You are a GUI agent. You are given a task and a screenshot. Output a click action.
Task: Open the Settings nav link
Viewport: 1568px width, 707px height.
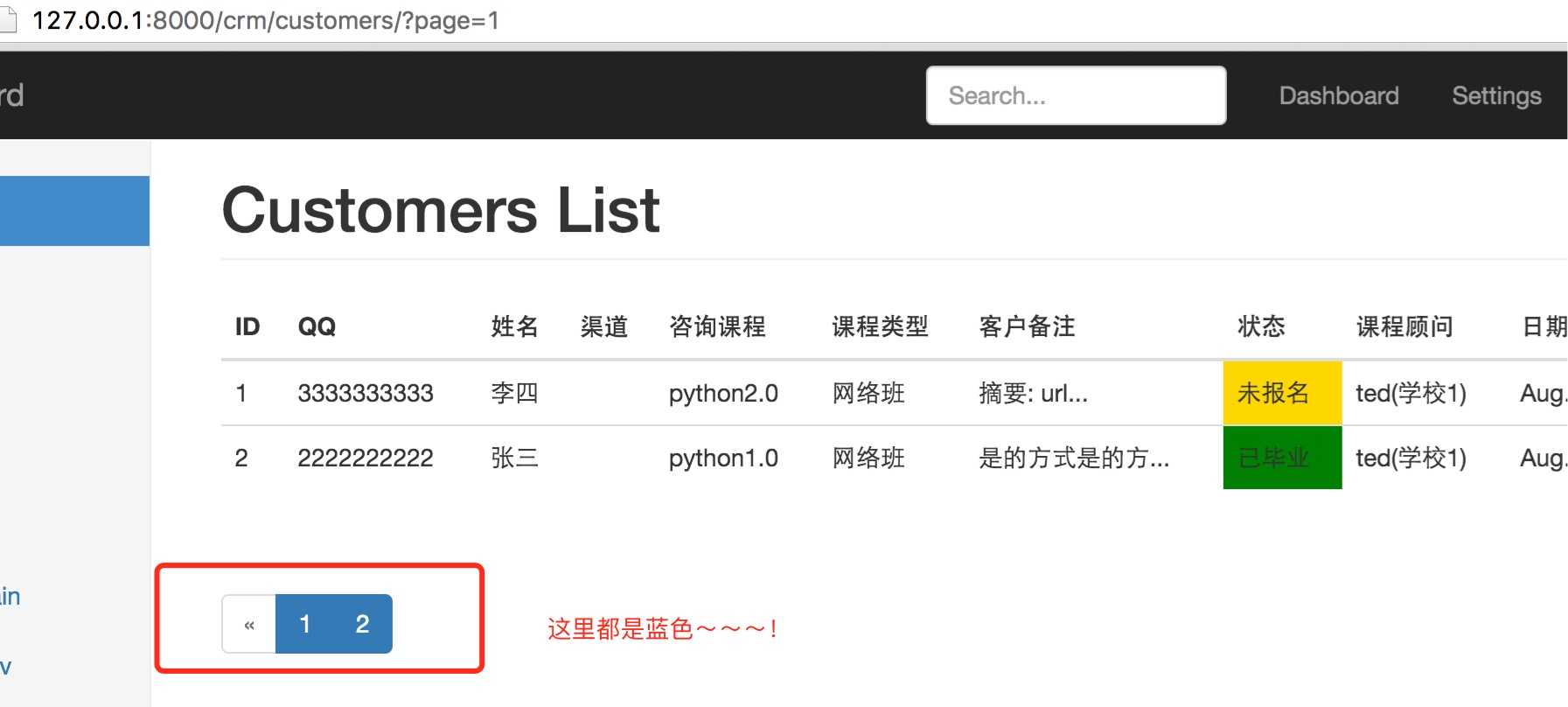(x=1496, y=95)
